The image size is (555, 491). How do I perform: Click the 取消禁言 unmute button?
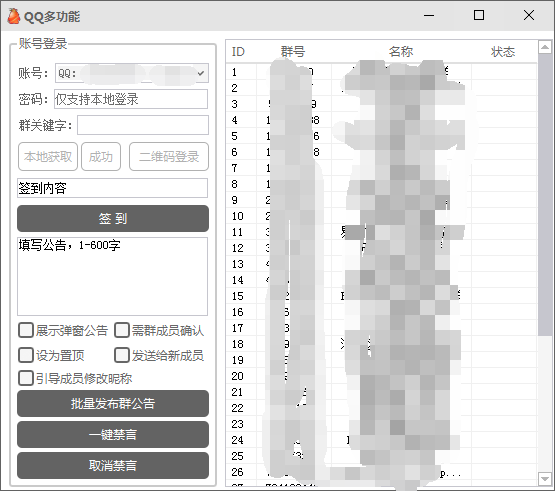113,466
